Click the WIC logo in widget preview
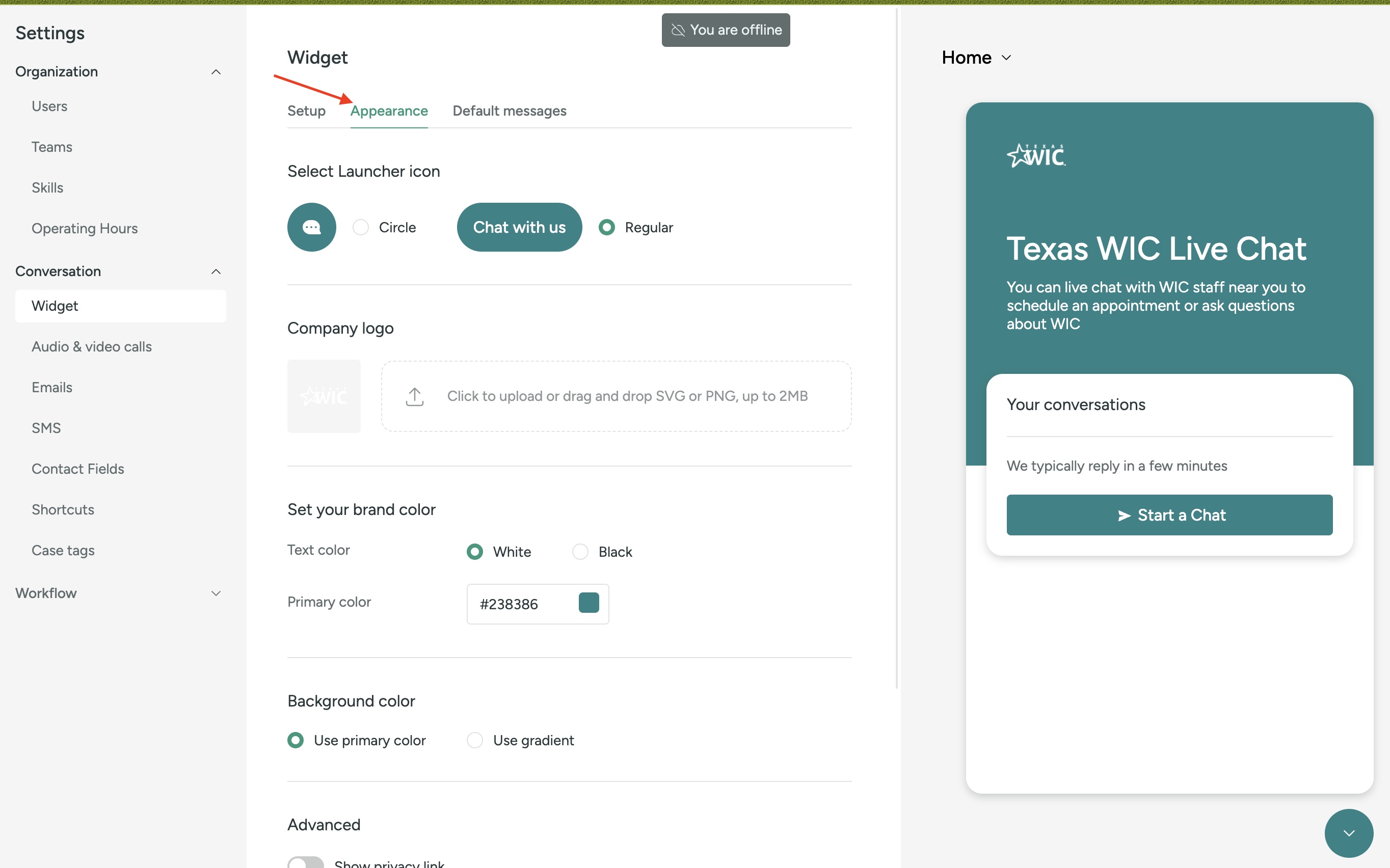This screenshot has height=868, width=1390. point(1036,155)
